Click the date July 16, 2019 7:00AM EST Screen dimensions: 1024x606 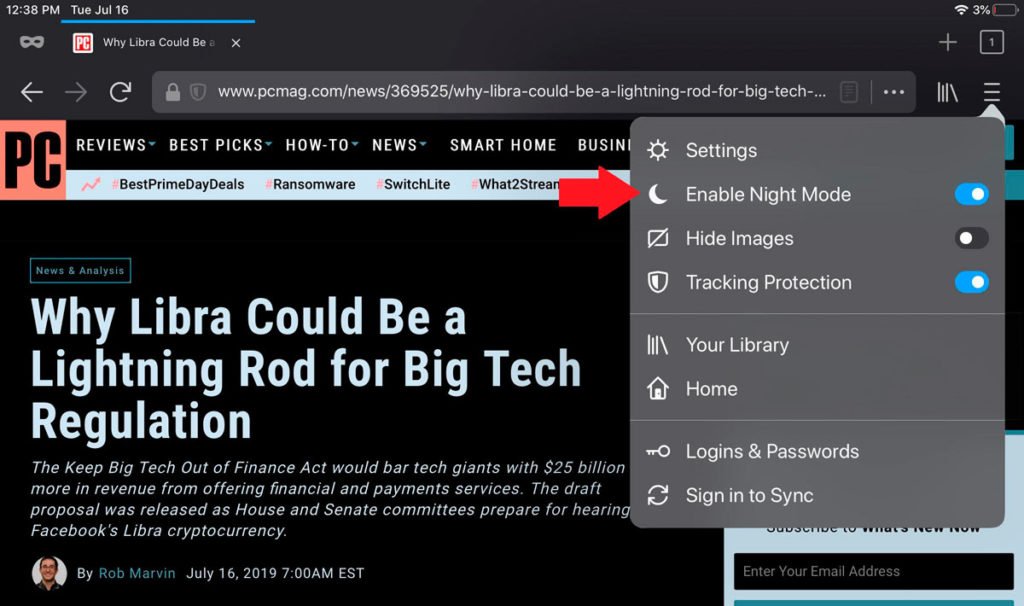275,573
